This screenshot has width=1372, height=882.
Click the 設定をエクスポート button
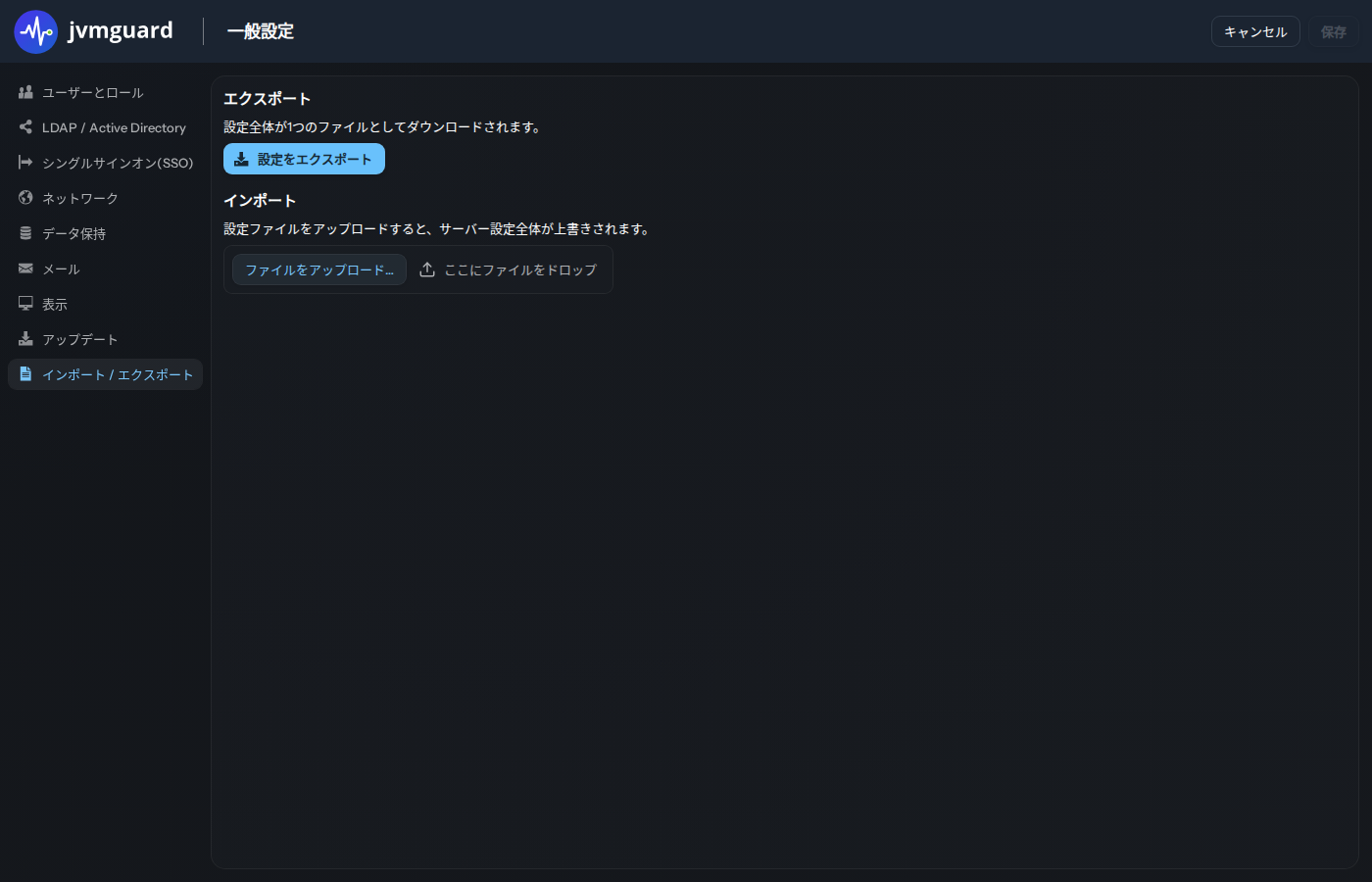coord(304,159)
